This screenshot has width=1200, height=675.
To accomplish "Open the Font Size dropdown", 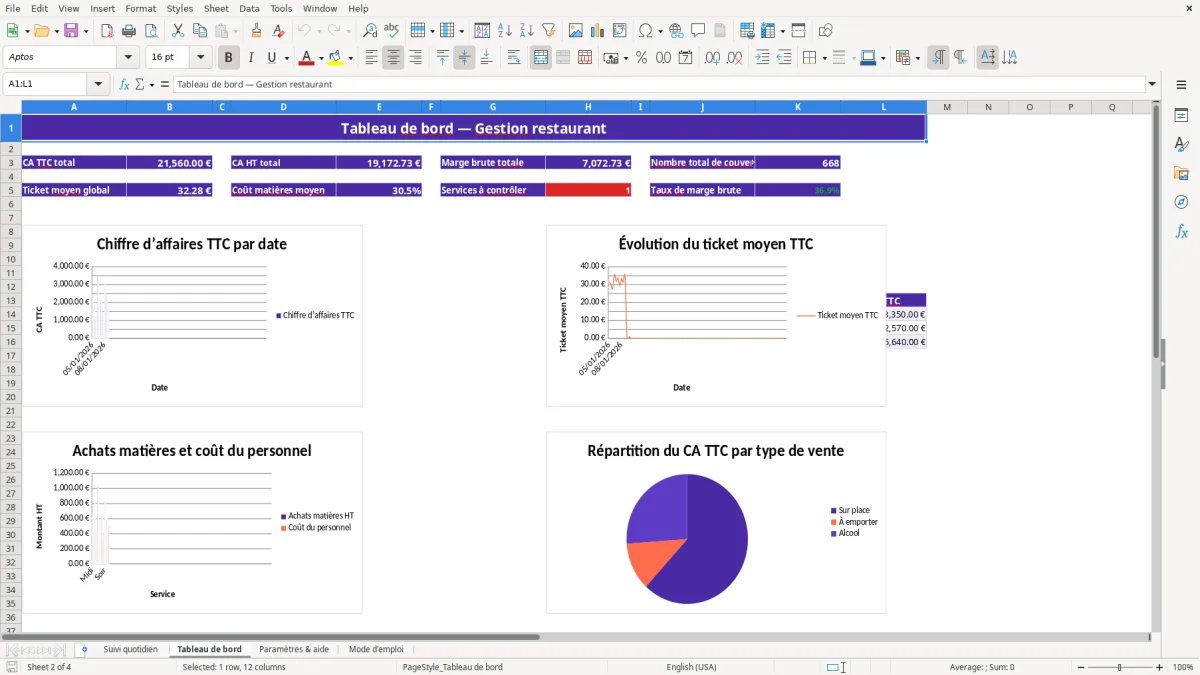I will (x=201, y=57).
